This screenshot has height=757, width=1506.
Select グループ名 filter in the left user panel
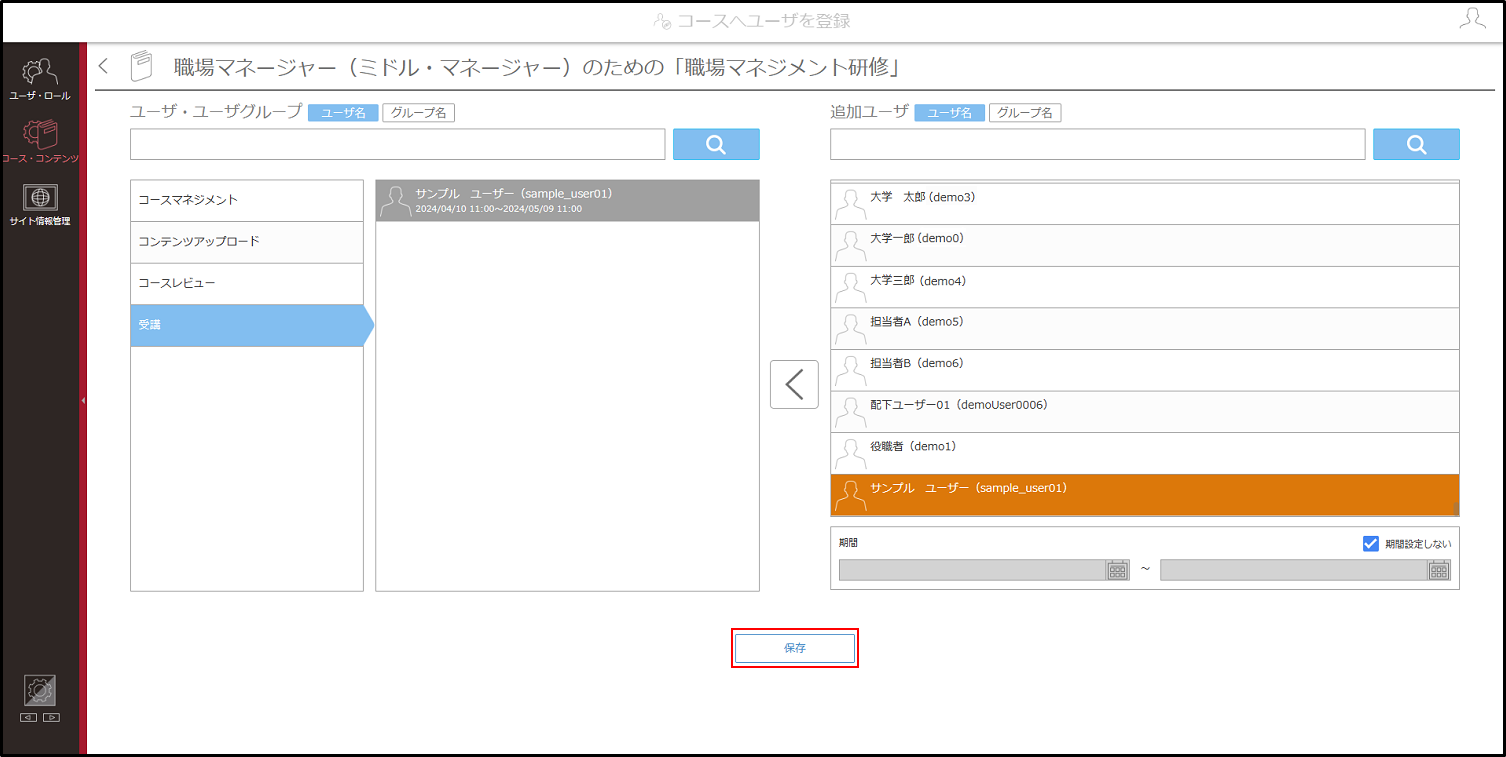tap(419, 113)
